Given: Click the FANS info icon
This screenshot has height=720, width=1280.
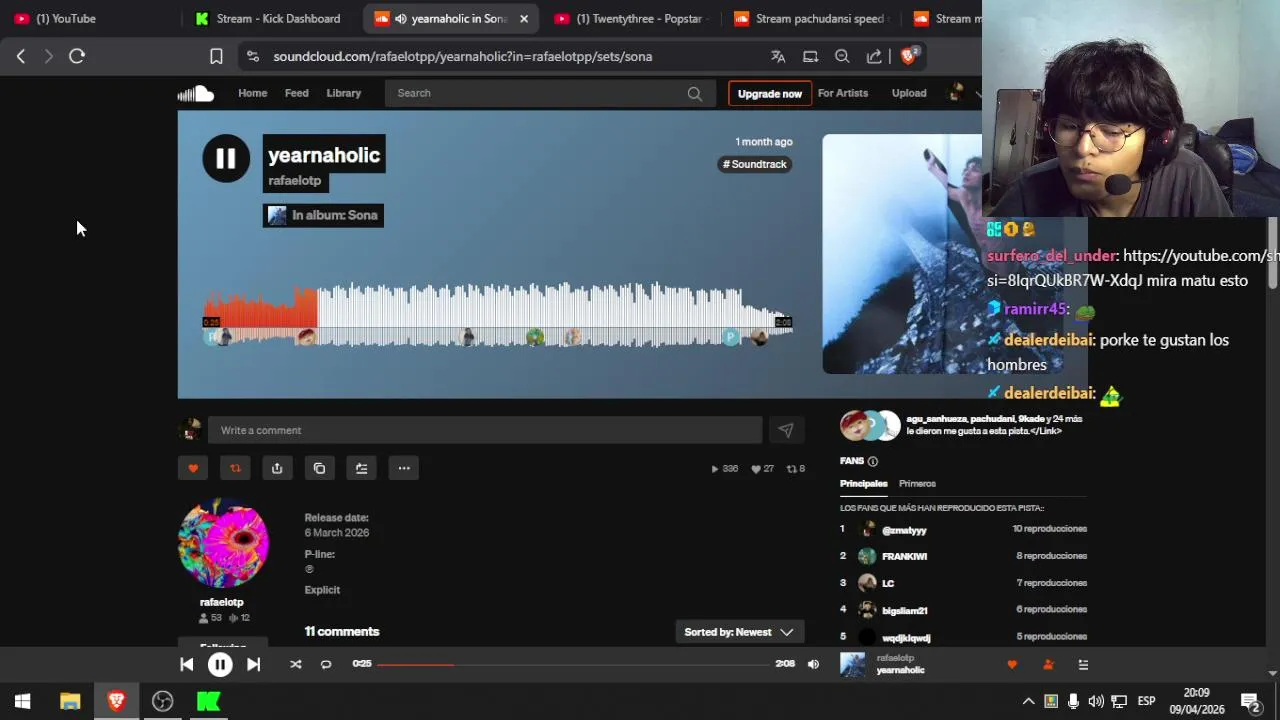Looking at the screenshot, I should 872,461.
